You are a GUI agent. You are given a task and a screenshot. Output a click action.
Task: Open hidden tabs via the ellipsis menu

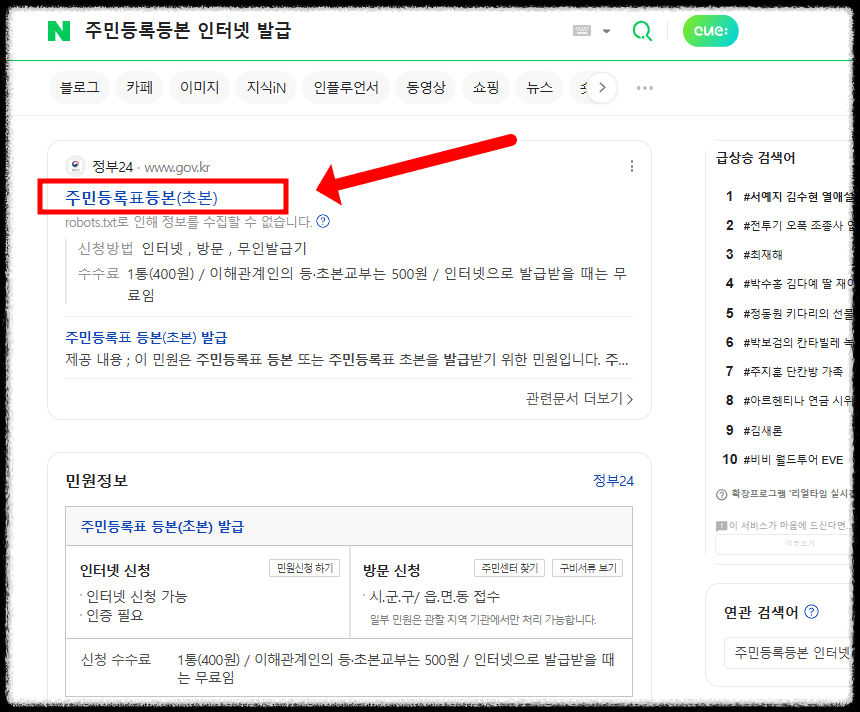point(644,87)
